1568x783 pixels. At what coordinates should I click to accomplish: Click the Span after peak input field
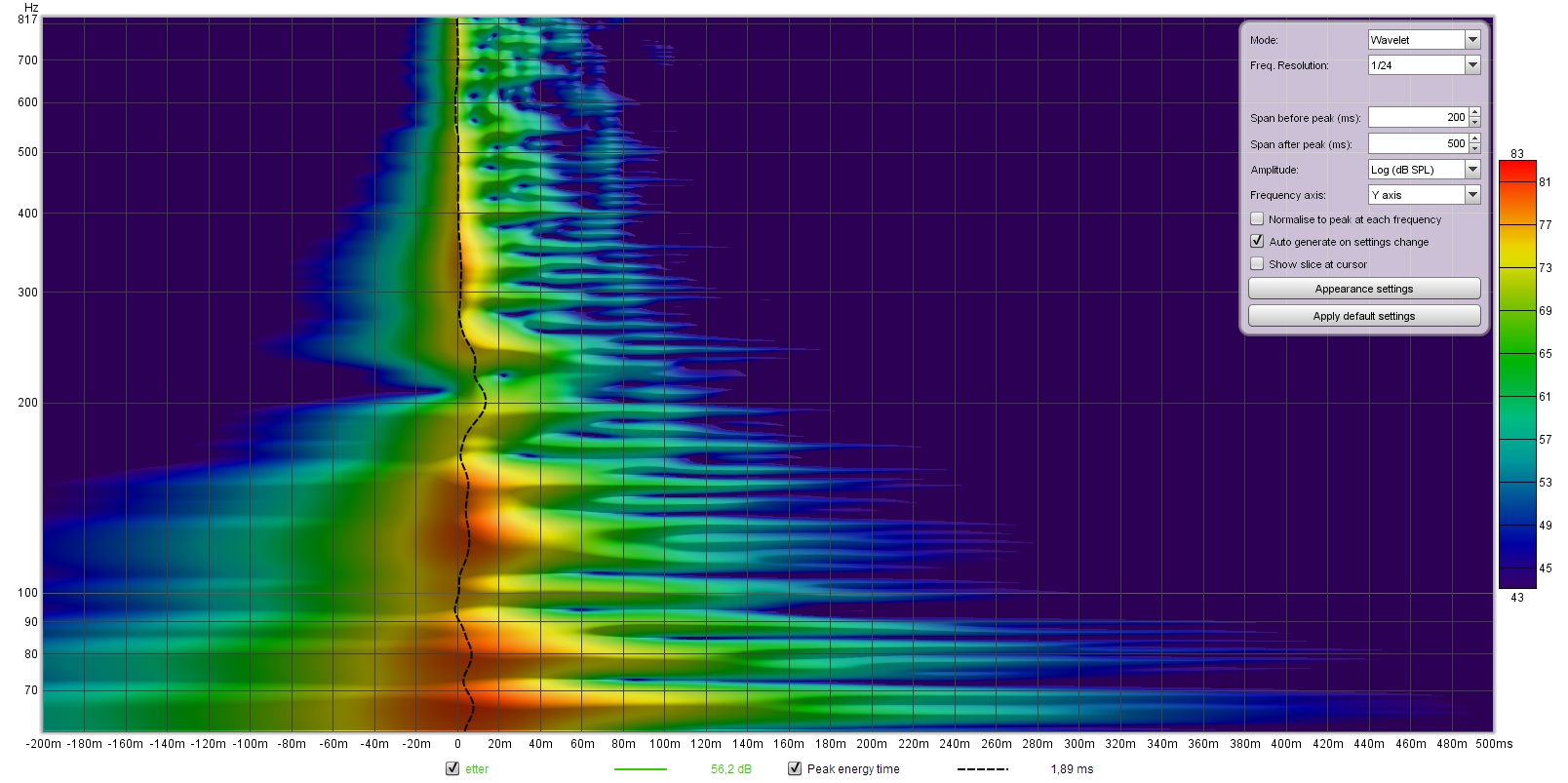click(x=1418, y=143)
